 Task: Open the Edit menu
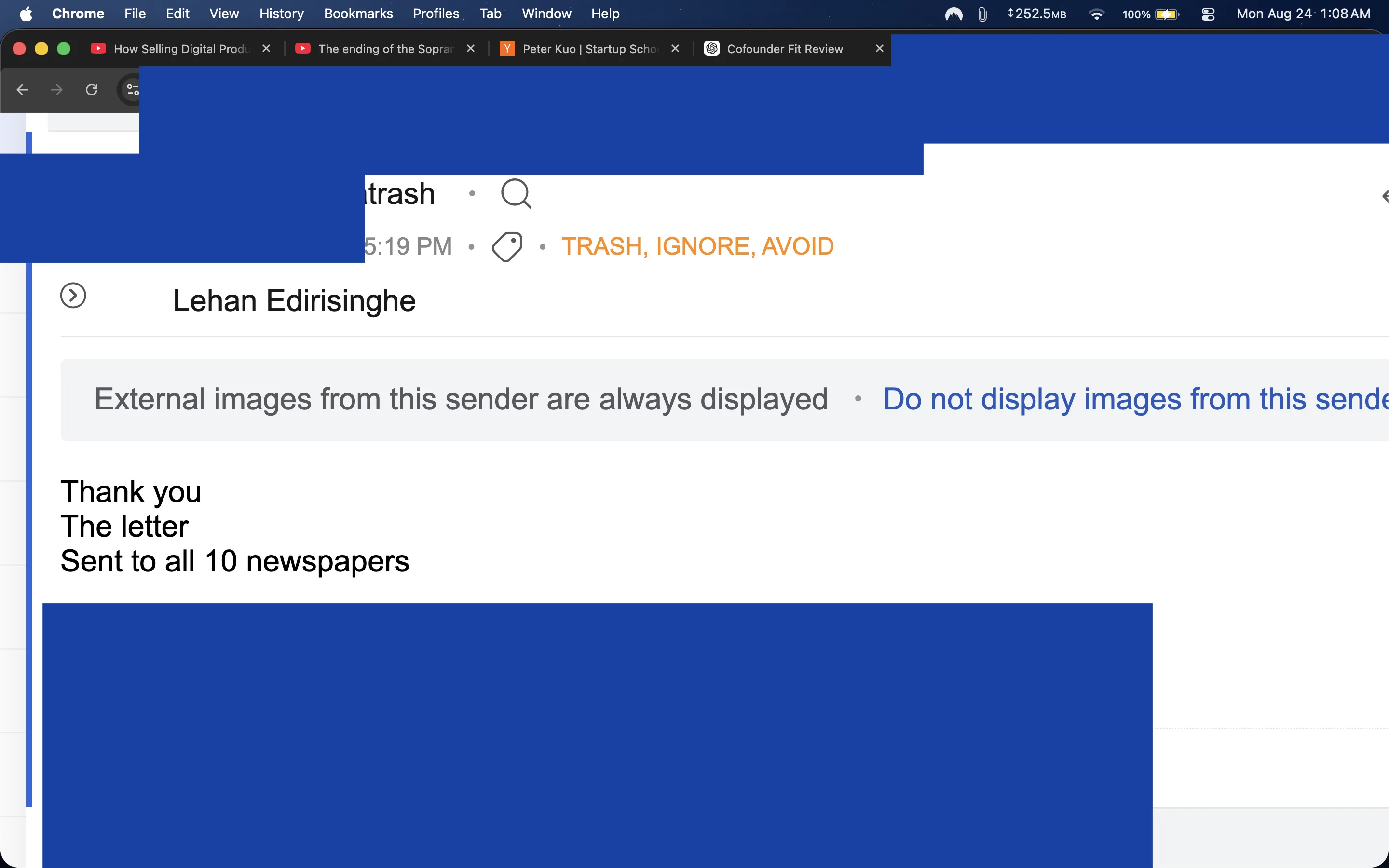click(177, 14)
